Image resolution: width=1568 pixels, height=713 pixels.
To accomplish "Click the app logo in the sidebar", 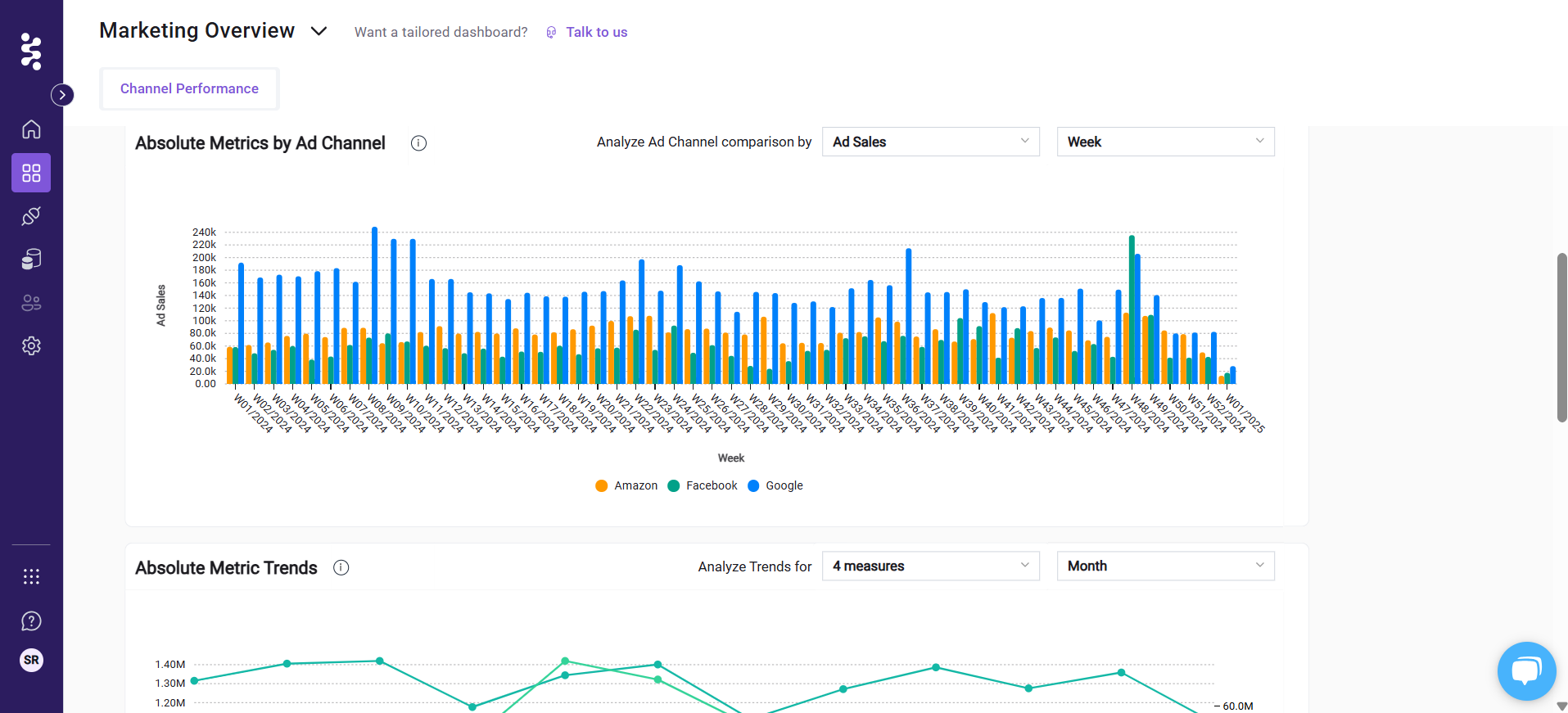I will [x=31, y=51].
